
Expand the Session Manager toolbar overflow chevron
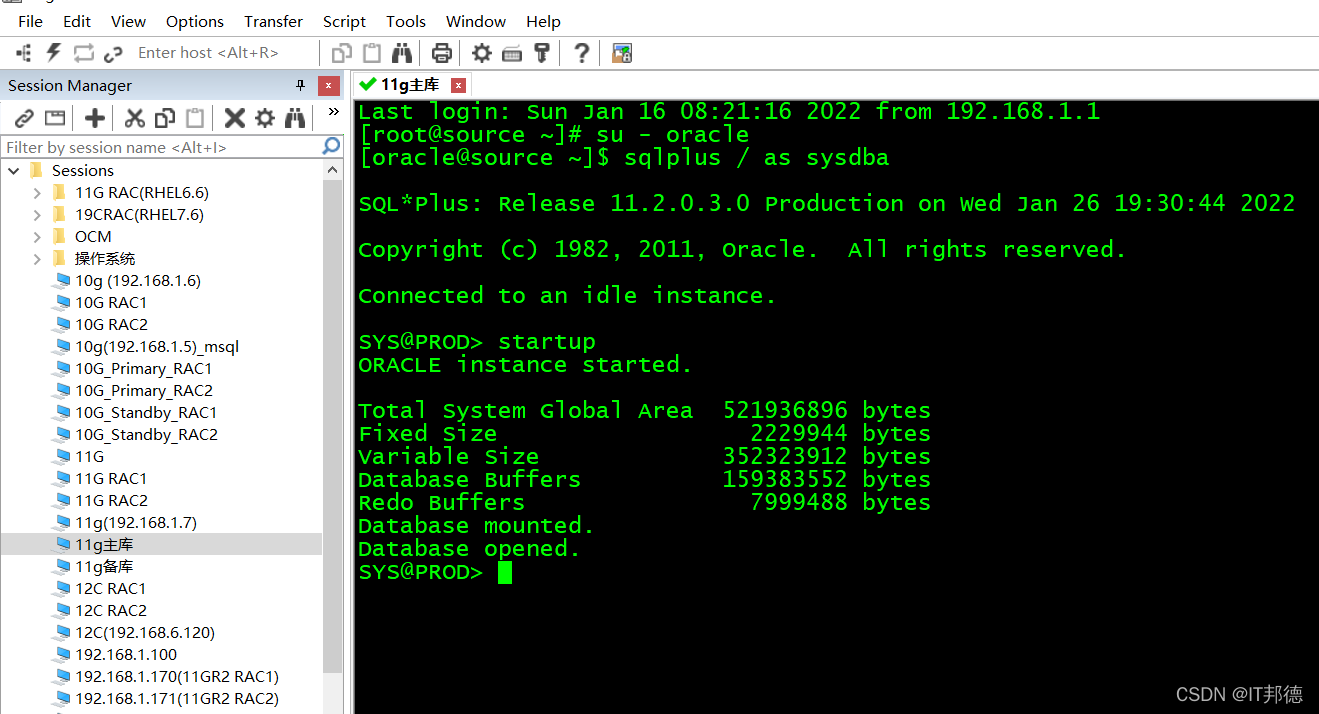coord(334,111)
